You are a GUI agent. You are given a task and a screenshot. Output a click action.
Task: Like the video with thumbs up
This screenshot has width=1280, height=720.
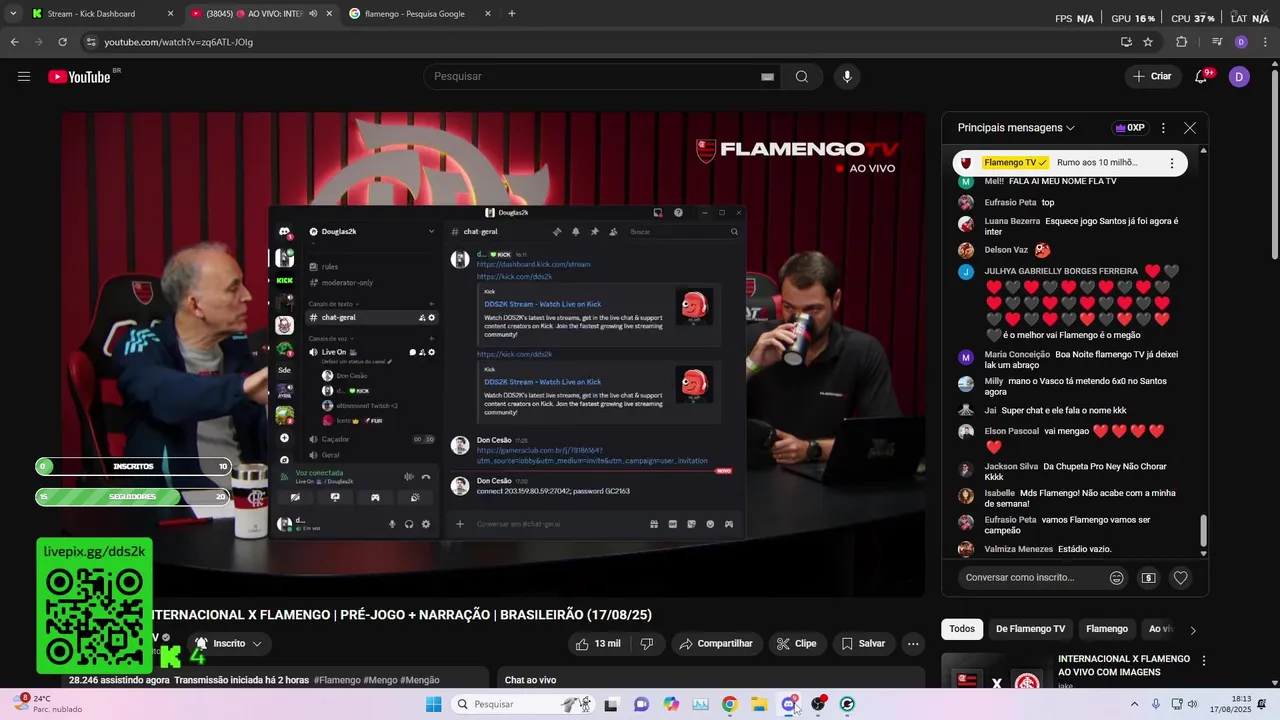[598, 644]
